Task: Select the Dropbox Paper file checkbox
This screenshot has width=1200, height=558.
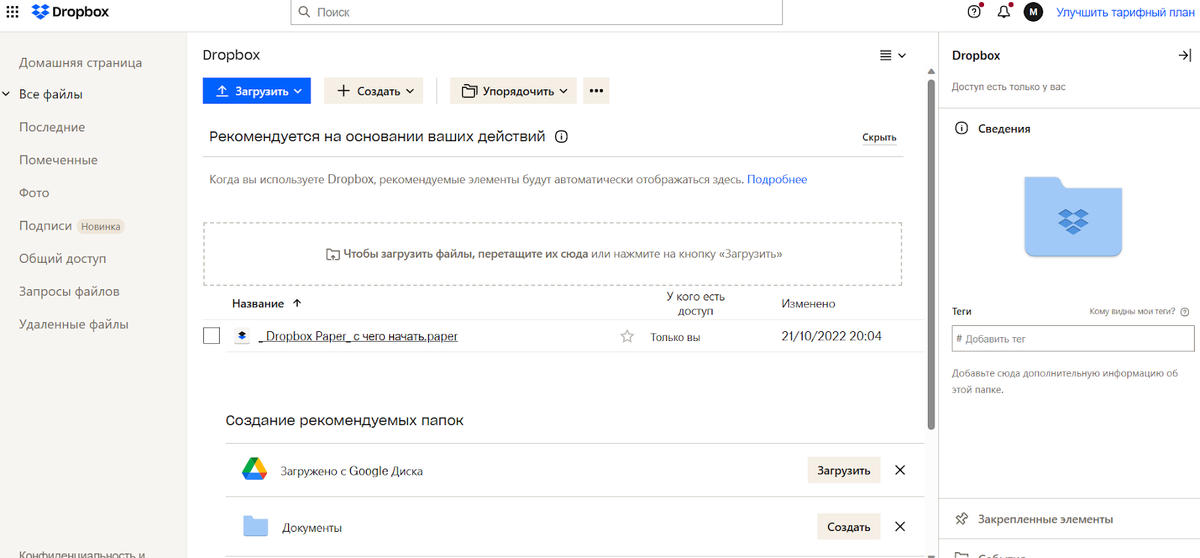Action: pos(211,336)
